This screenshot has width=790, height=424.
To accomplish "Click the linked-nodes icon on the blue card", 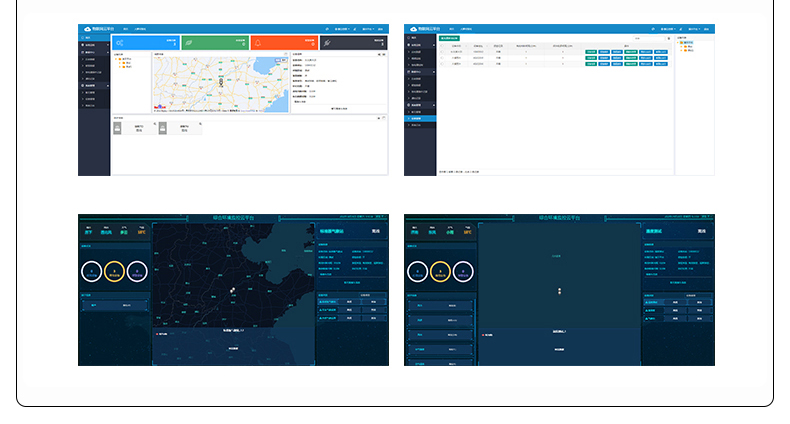I will [x=120, y=43].
